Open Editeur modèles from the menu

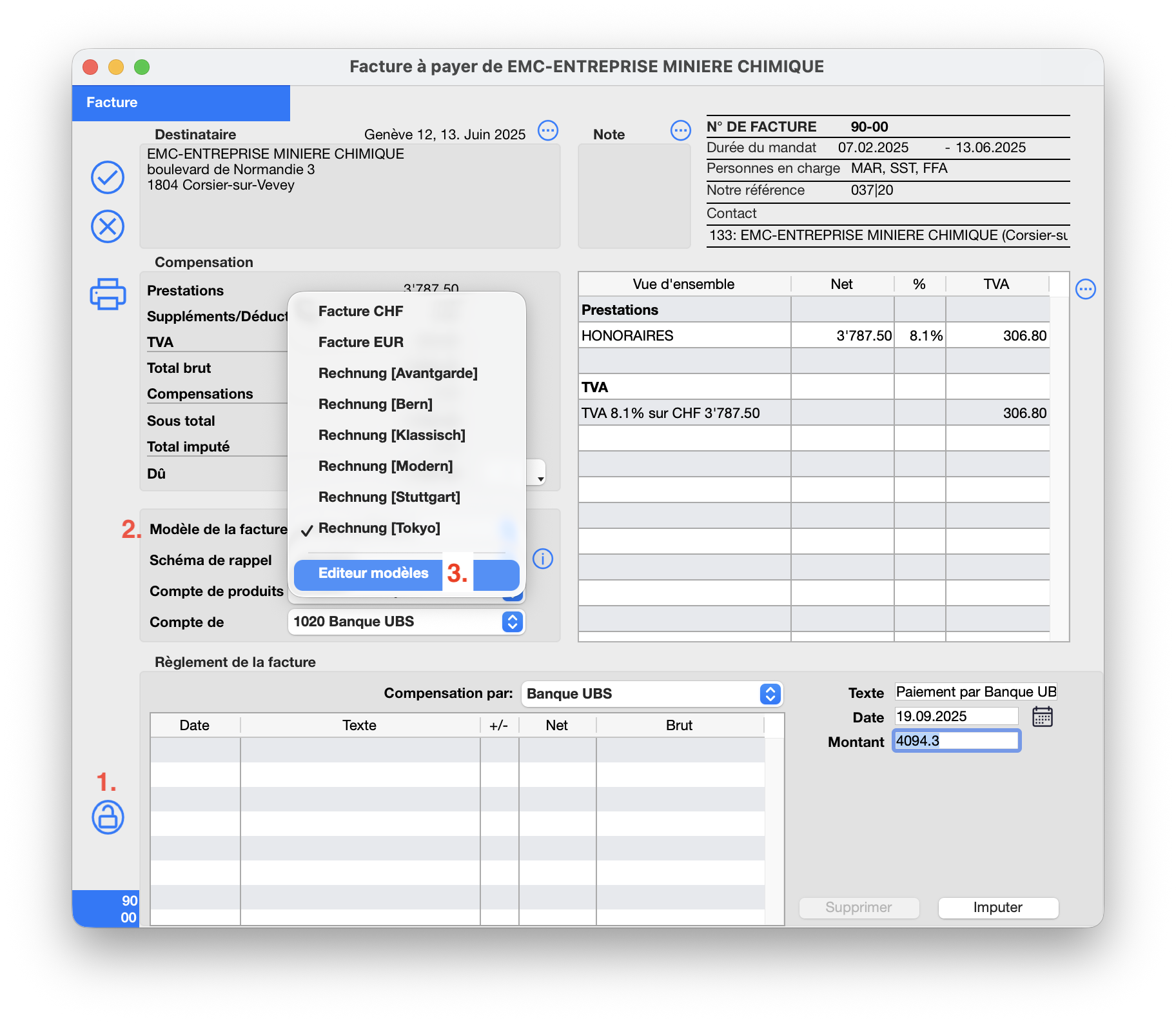click(373, 573)
